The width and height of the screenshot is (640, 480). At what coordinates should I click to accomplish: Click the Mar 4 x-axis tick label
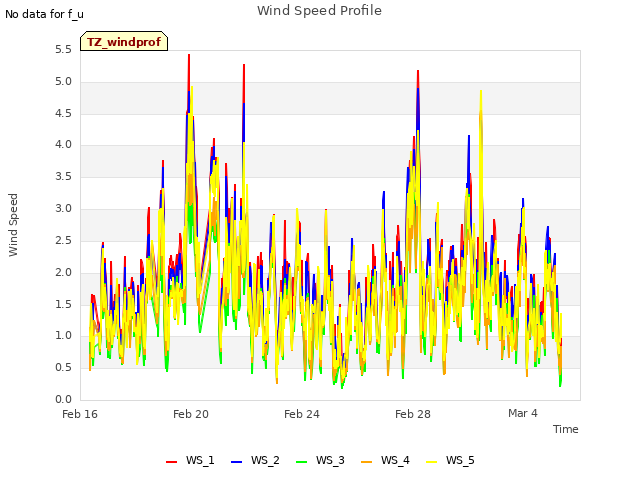pyautogui.click(x=523, y=413)
